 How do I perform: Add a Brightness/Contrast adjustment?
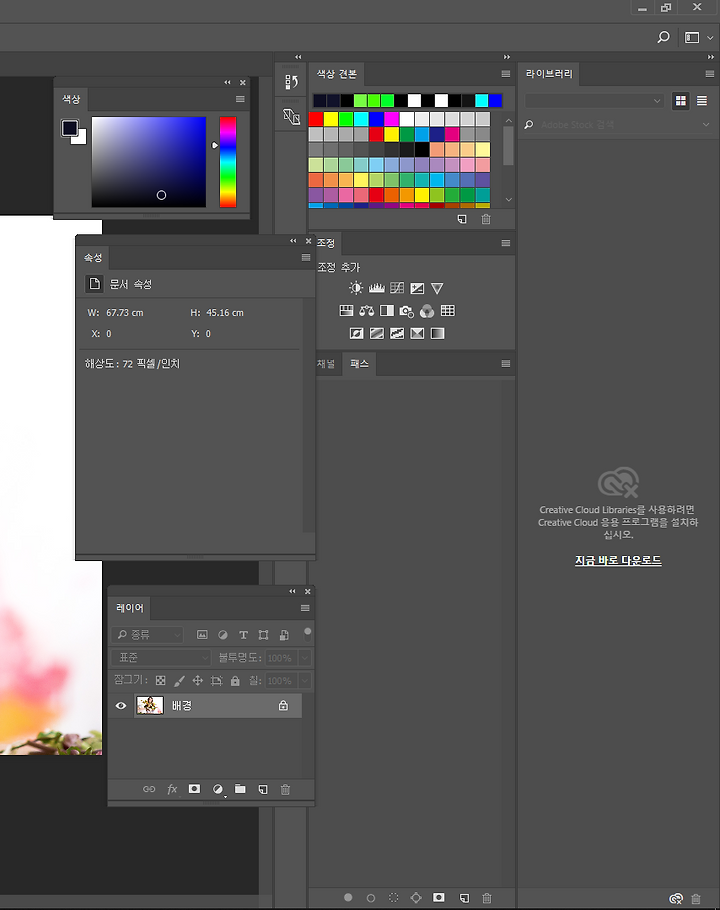pos(356,288)
